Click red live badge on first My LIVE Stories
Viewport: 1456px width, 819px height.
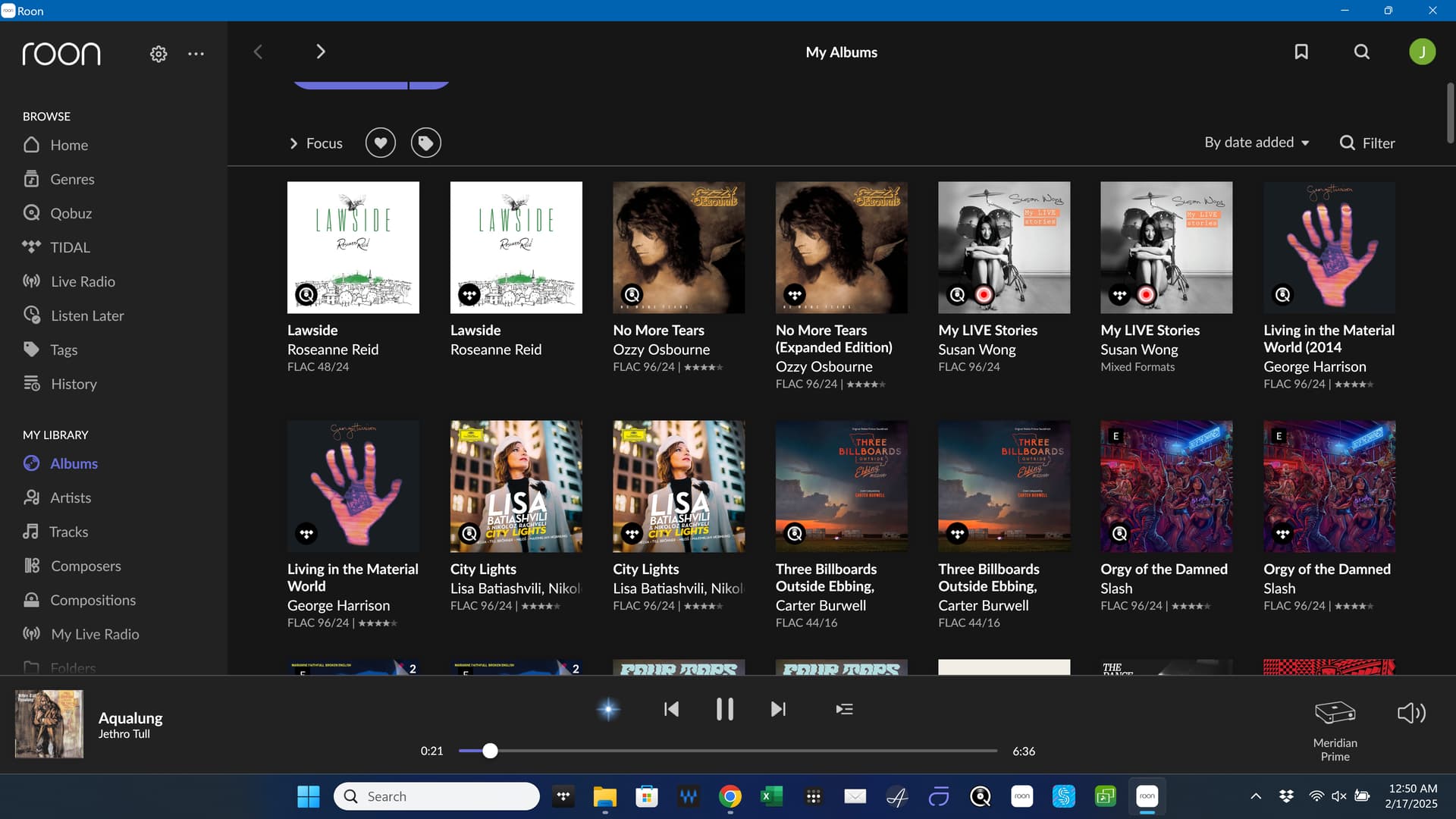point(984,294)
